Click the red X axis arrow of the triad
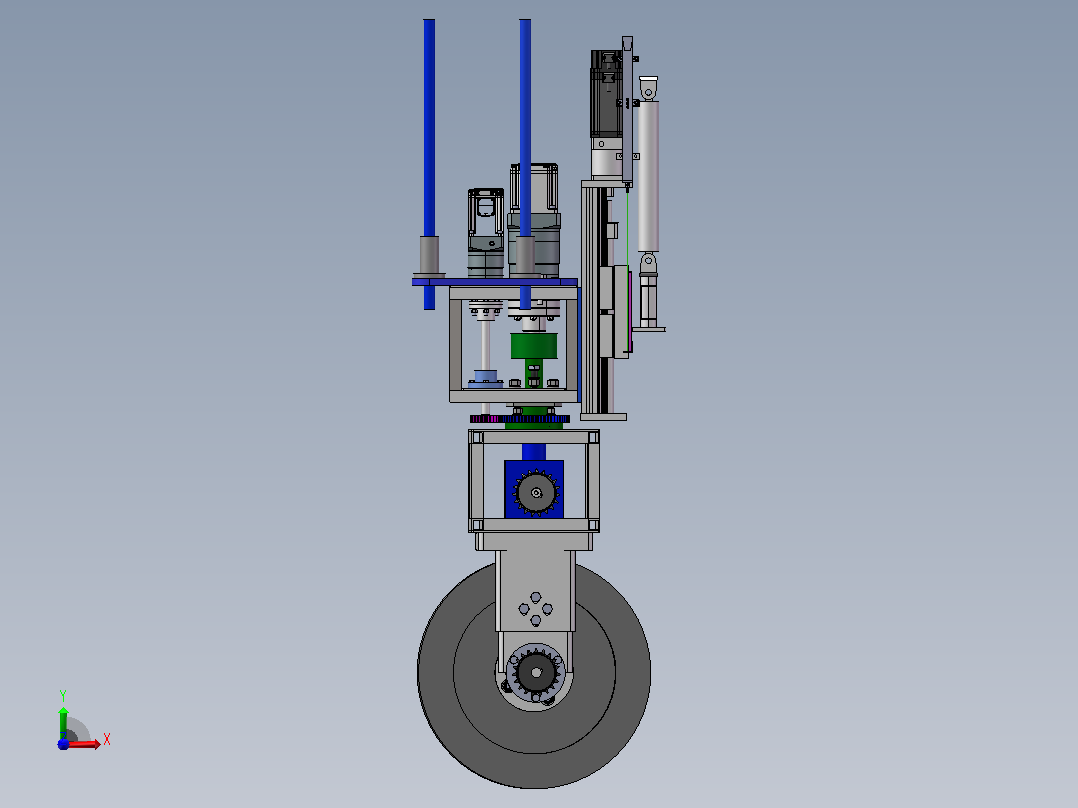The image size is (1078, 808). (x=84, y=744)
